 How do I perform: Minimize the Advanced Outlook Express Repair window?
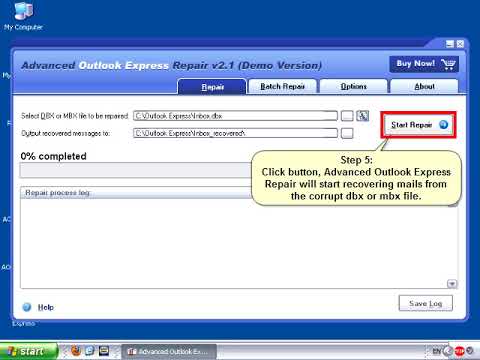450,44
